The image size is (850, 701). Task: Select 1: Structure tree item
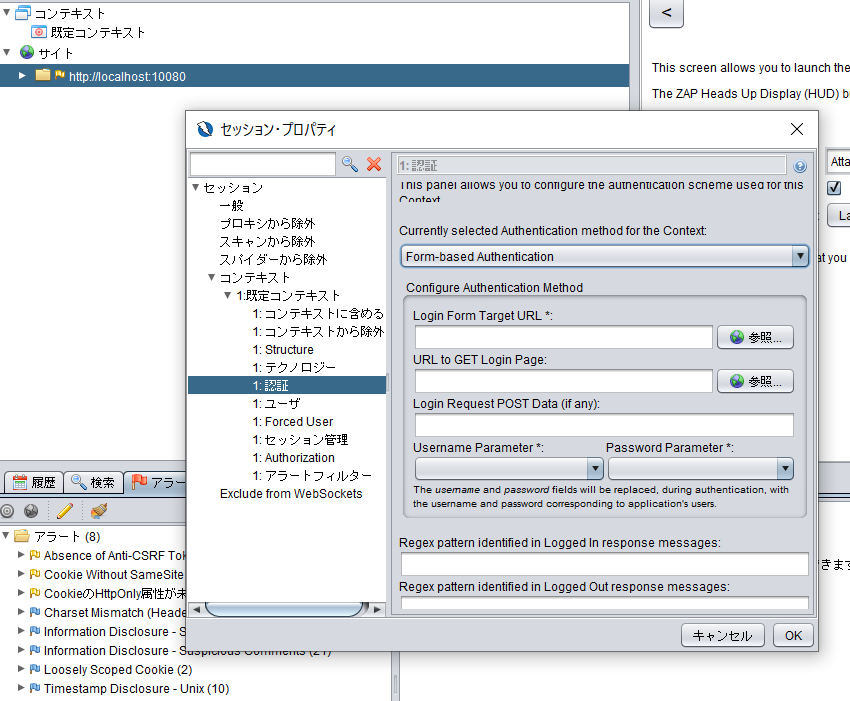[x=283, y=349]
